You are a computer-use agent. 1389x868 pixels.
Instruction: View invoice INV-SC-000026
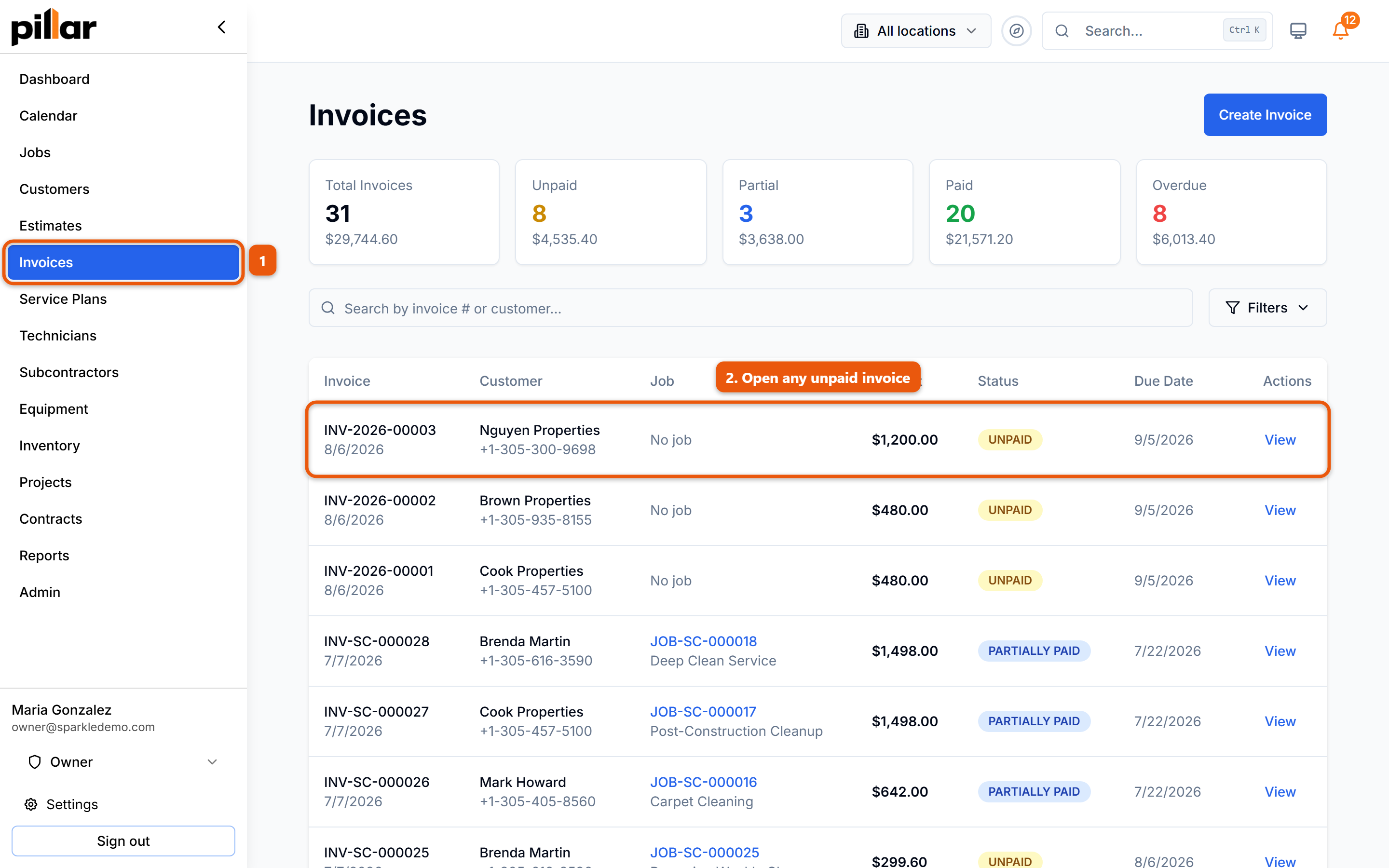tap(1280, 792)
